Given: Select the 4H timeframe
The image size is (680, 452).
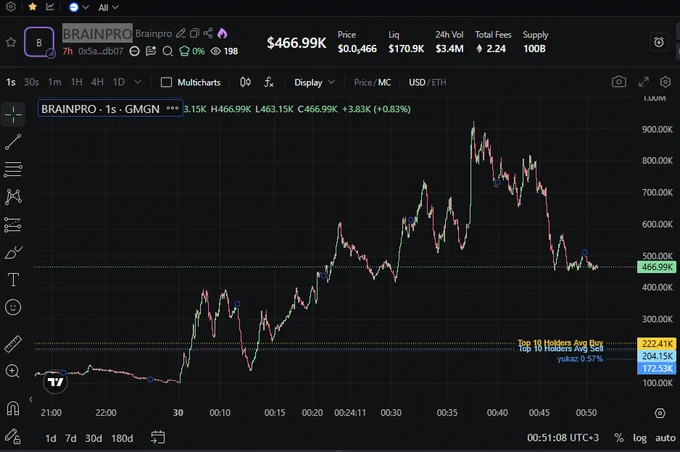Looking at the screenshot, I should 97,82.
